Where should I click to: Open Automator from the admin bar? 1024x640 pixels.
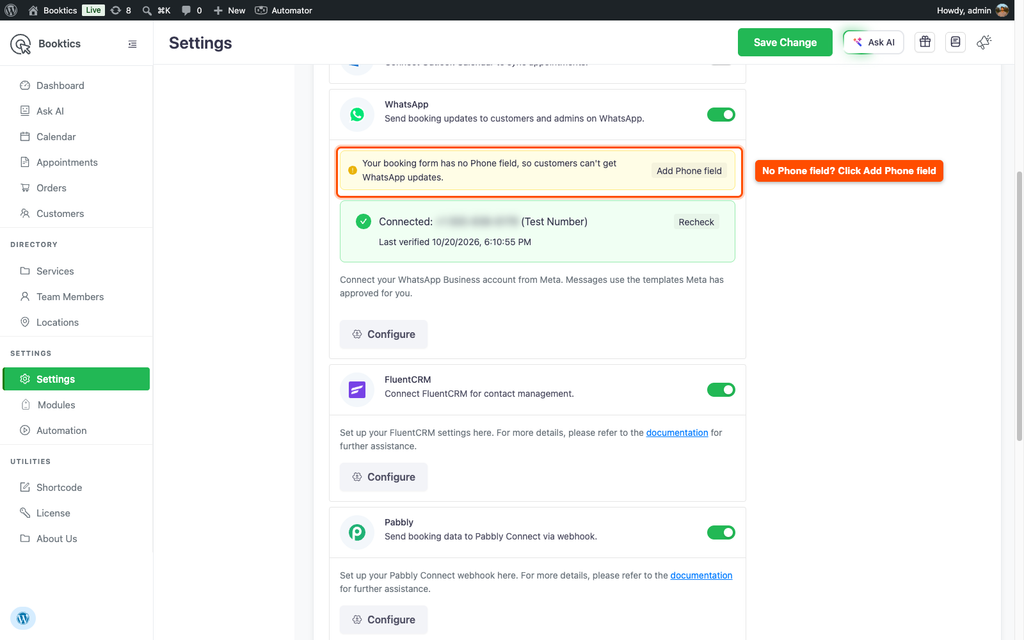[x=283, y=10]
